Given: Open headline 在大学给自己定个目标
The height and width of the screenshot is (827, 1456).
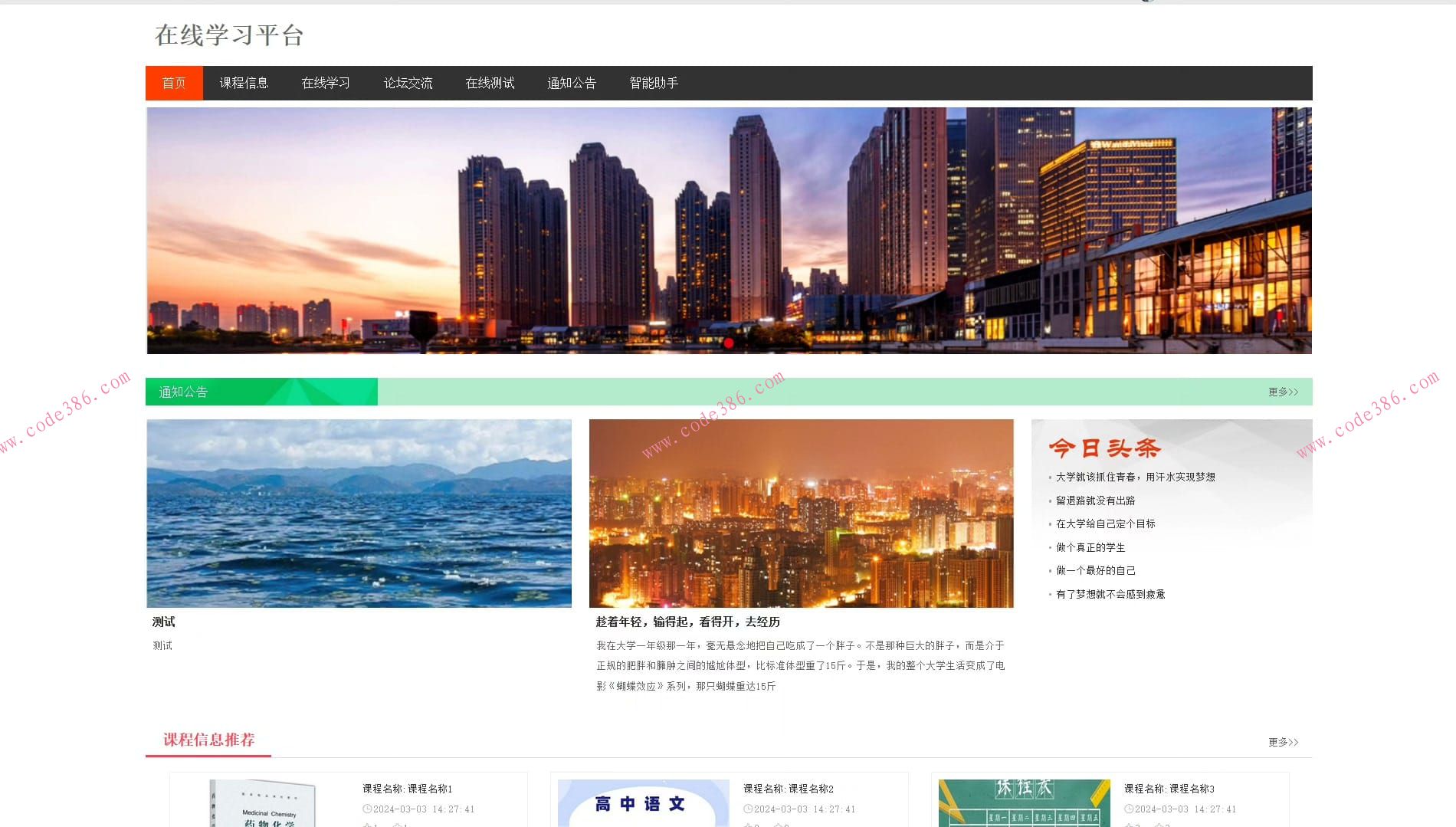Looking at the screenshot, I should (1106, 524).
